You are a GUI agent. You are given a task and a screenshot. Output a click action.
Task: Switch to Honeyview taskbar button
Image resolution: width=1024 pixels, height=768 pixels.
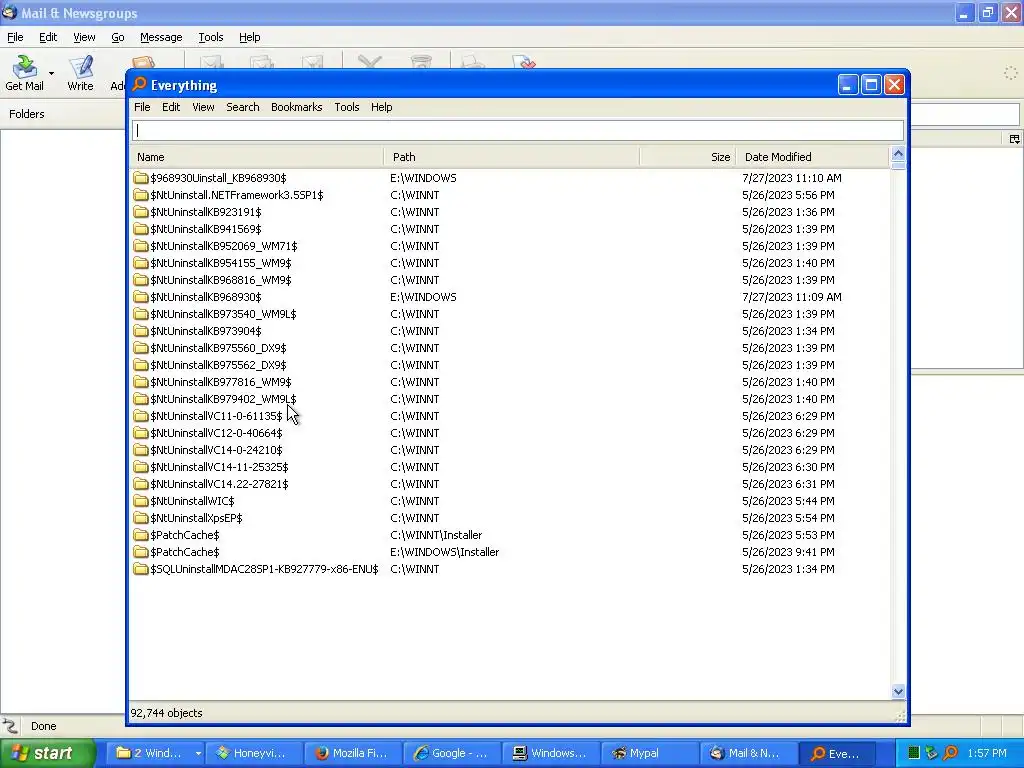pyautogui.click(x=254, y=753)
